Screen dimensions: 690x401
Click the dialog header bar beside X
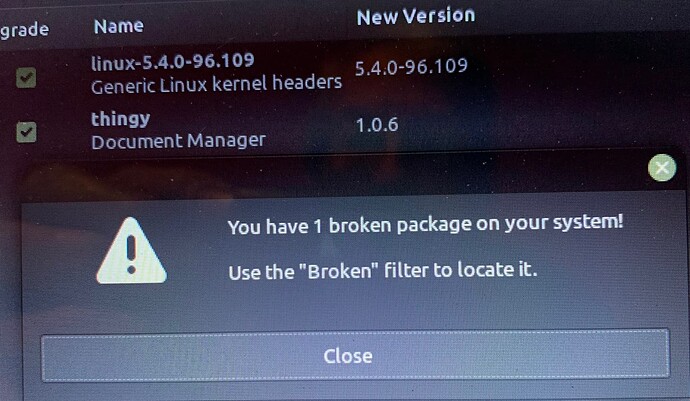(x=334, y=176)
